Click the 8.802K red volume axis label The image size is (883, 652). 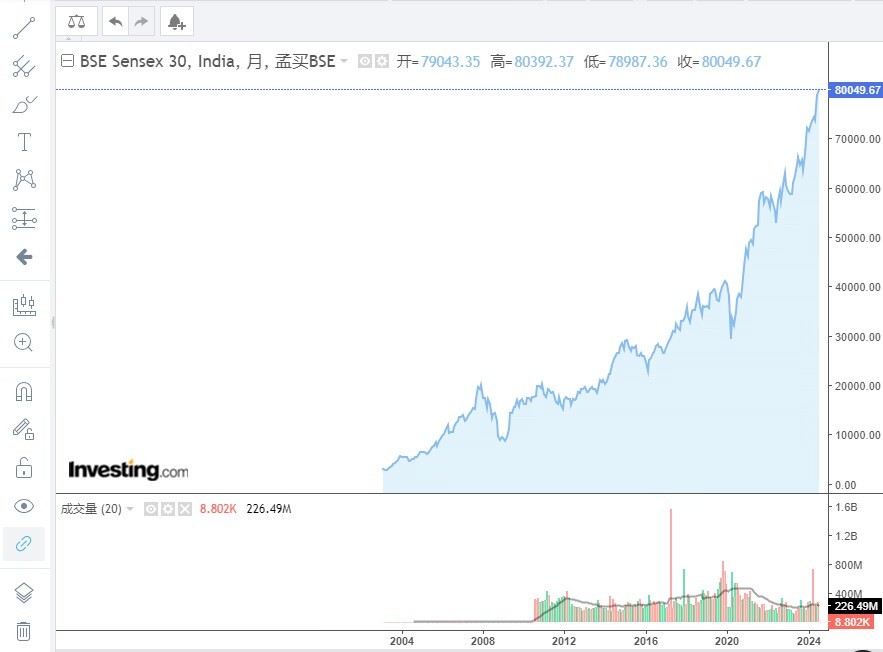[x=851, y=622]
